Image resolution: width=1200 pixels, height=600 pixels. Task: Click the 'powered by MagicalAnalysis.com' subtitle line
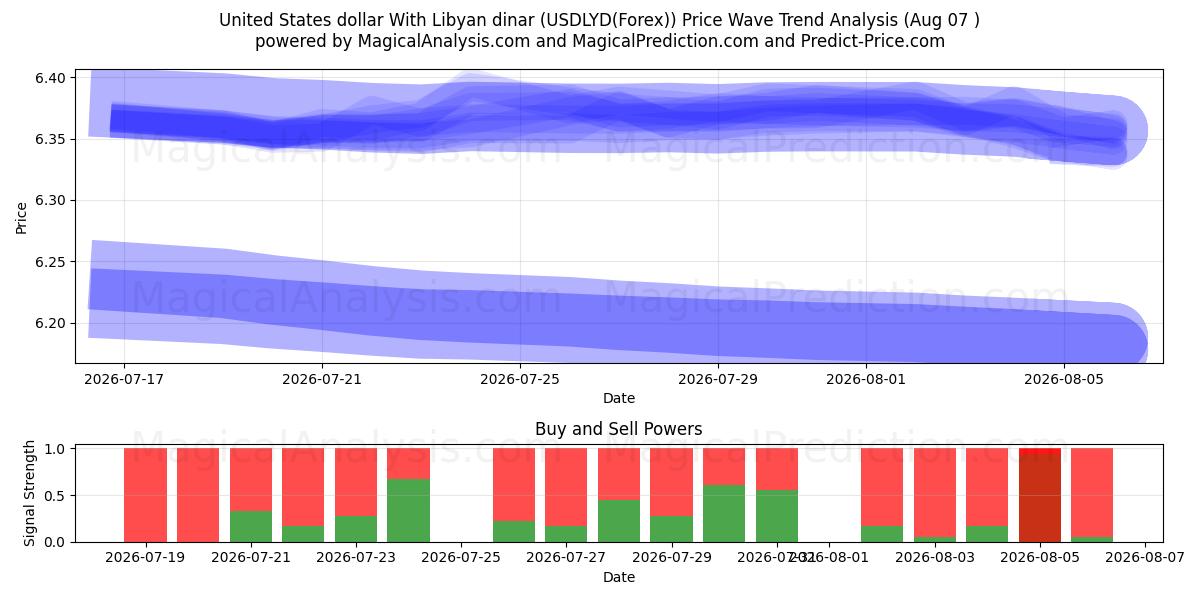(600, 41)
